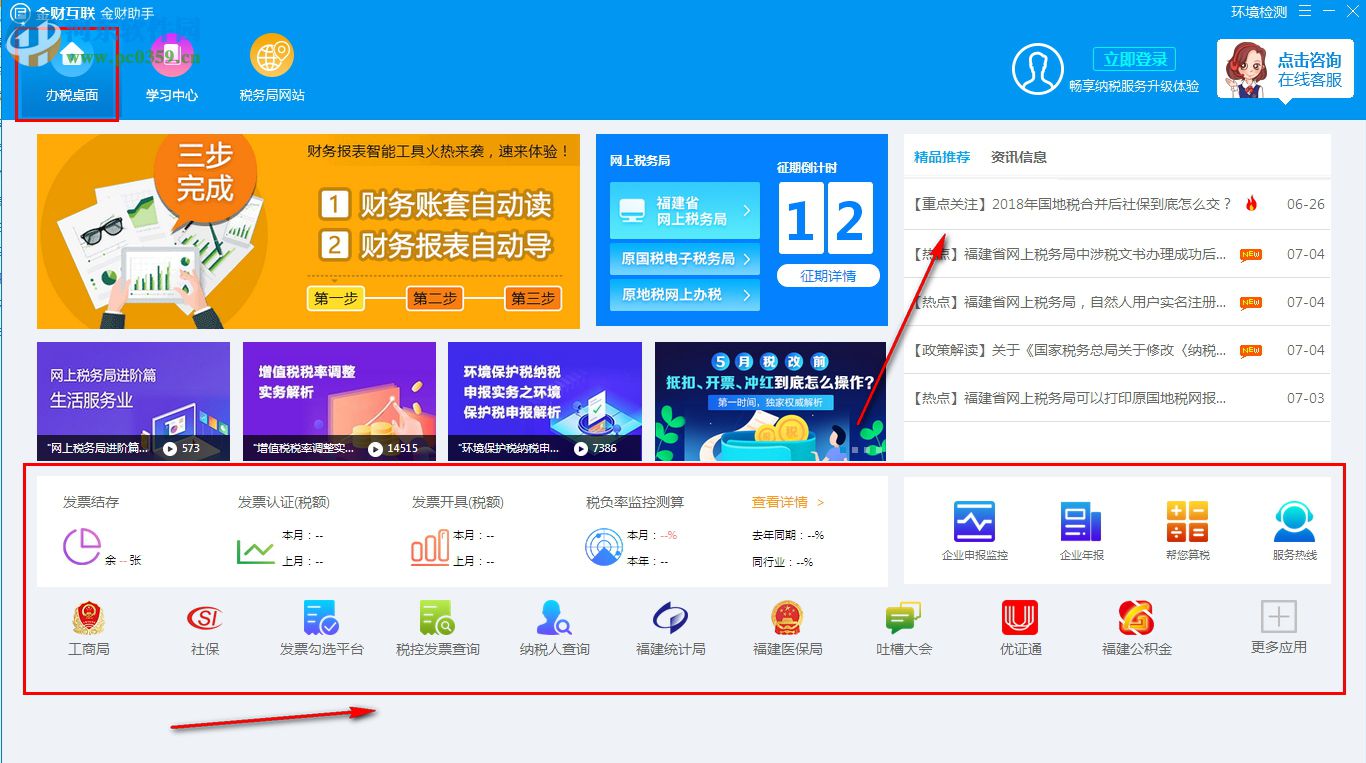The image size is (1366, 763).
Task: Open the 社保 icon
Action: (205, 618)
